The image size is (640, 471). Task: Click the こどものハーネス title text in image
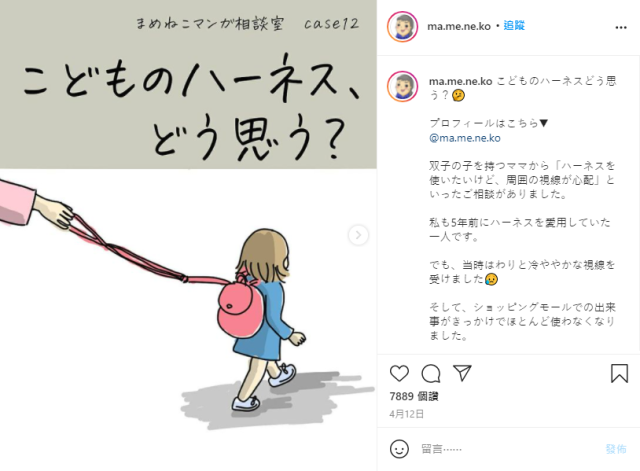pyautogui.click(x=192, y=80)
